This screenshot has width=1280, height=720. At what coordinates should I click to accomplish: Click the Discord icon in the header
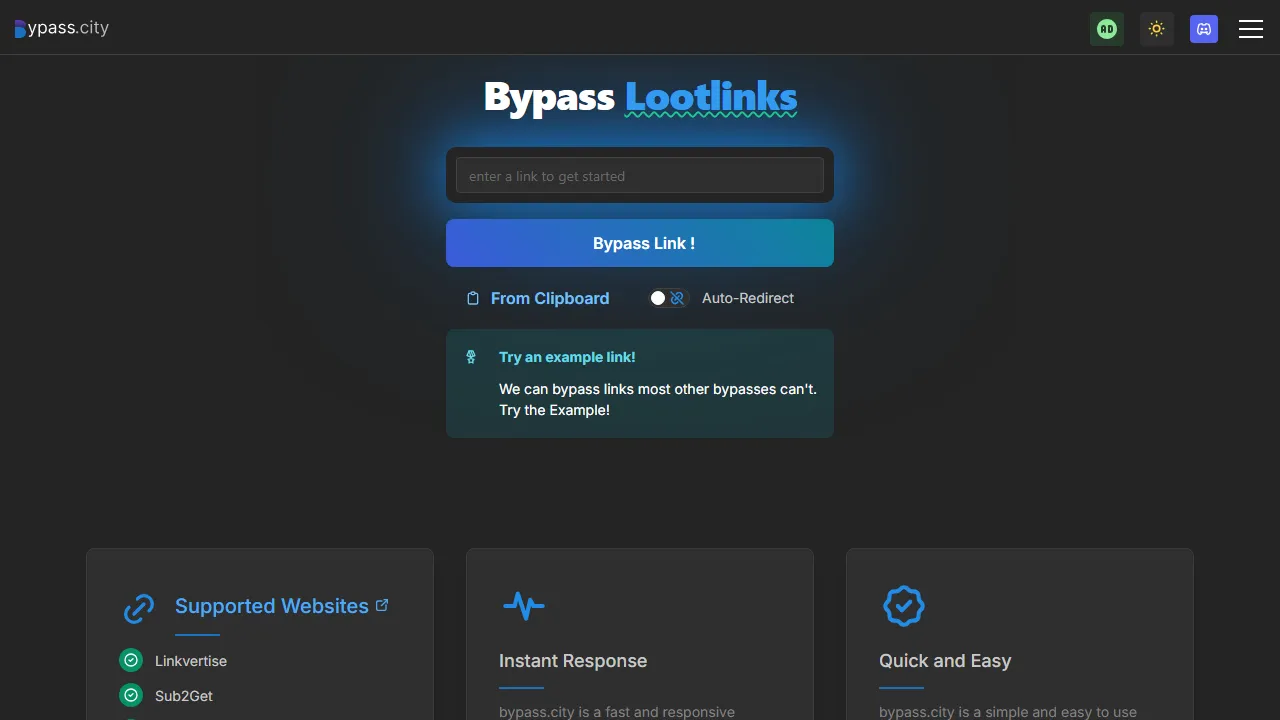coord(1204,29)
